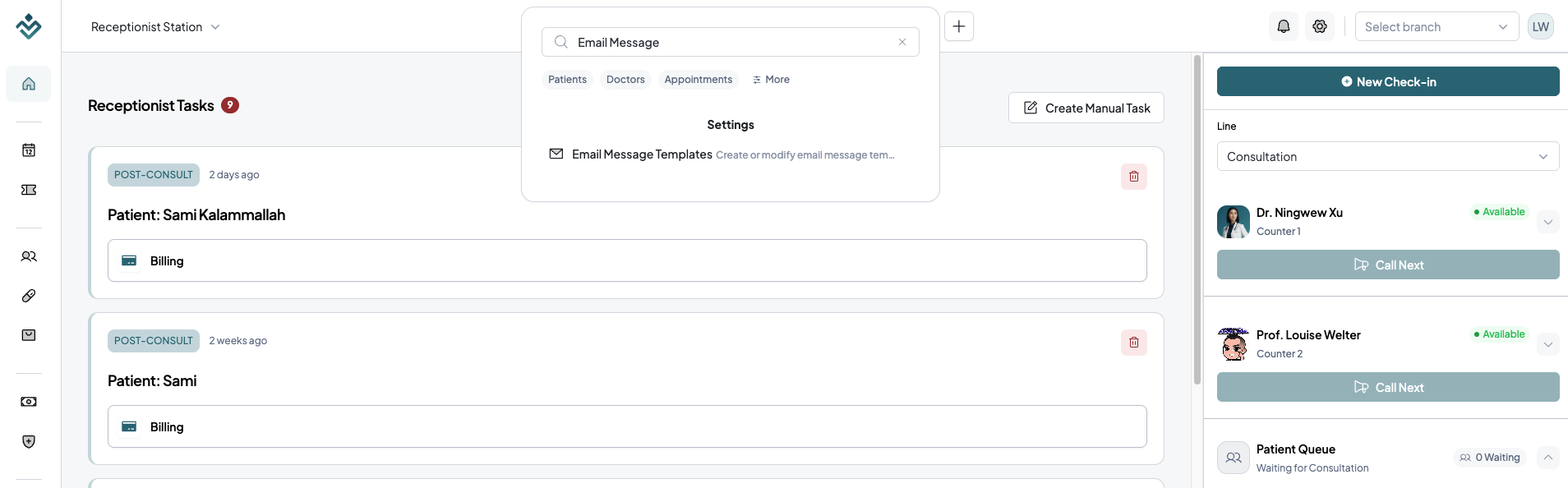The width and height of the screenshot is (1568, 488).
Task: Open the shield sidebar icon
Action: click(x=29, y=441)
